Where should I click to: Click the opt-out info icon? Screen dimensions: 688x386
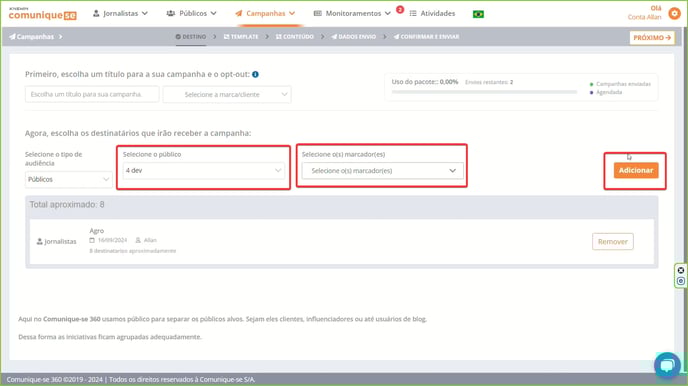click(x=255, y=75)
